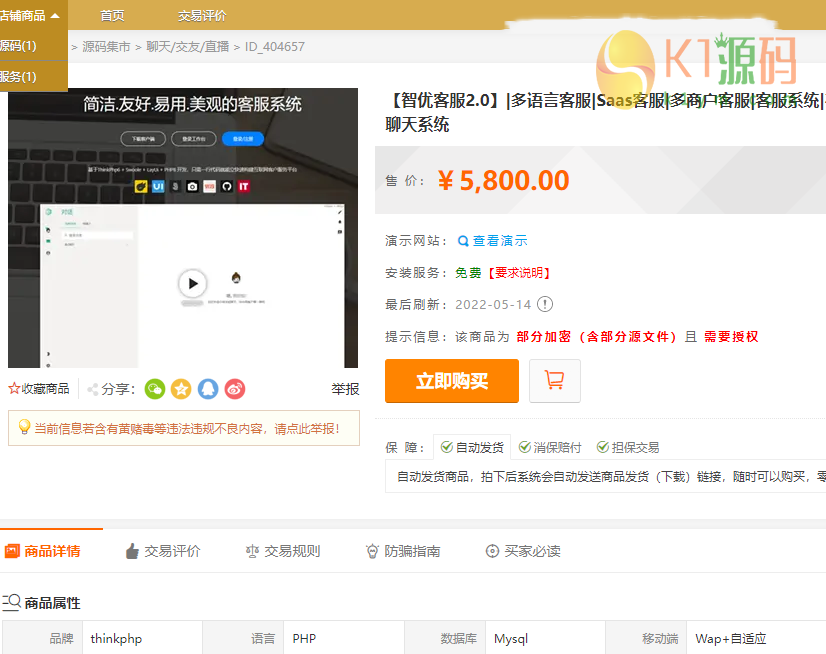Click 源码集市 breadcrumb link
This screenshot has width=826, height=654.
point(106,47)
